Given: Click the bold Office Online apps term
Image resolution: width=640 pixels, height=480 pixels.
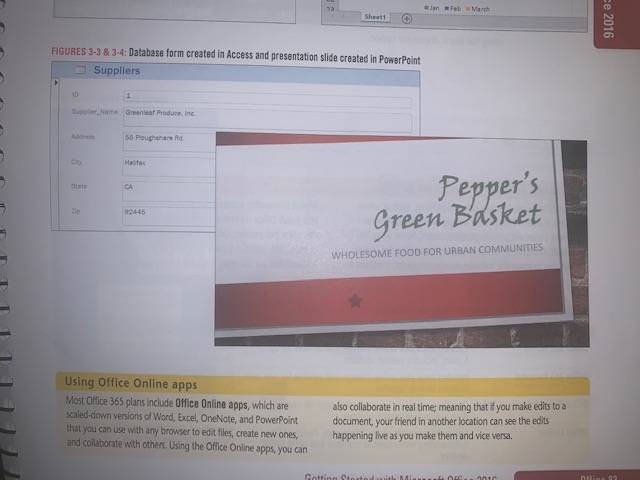Looking at the screenshot, I should pyautogui.click(x=211, y=404).
